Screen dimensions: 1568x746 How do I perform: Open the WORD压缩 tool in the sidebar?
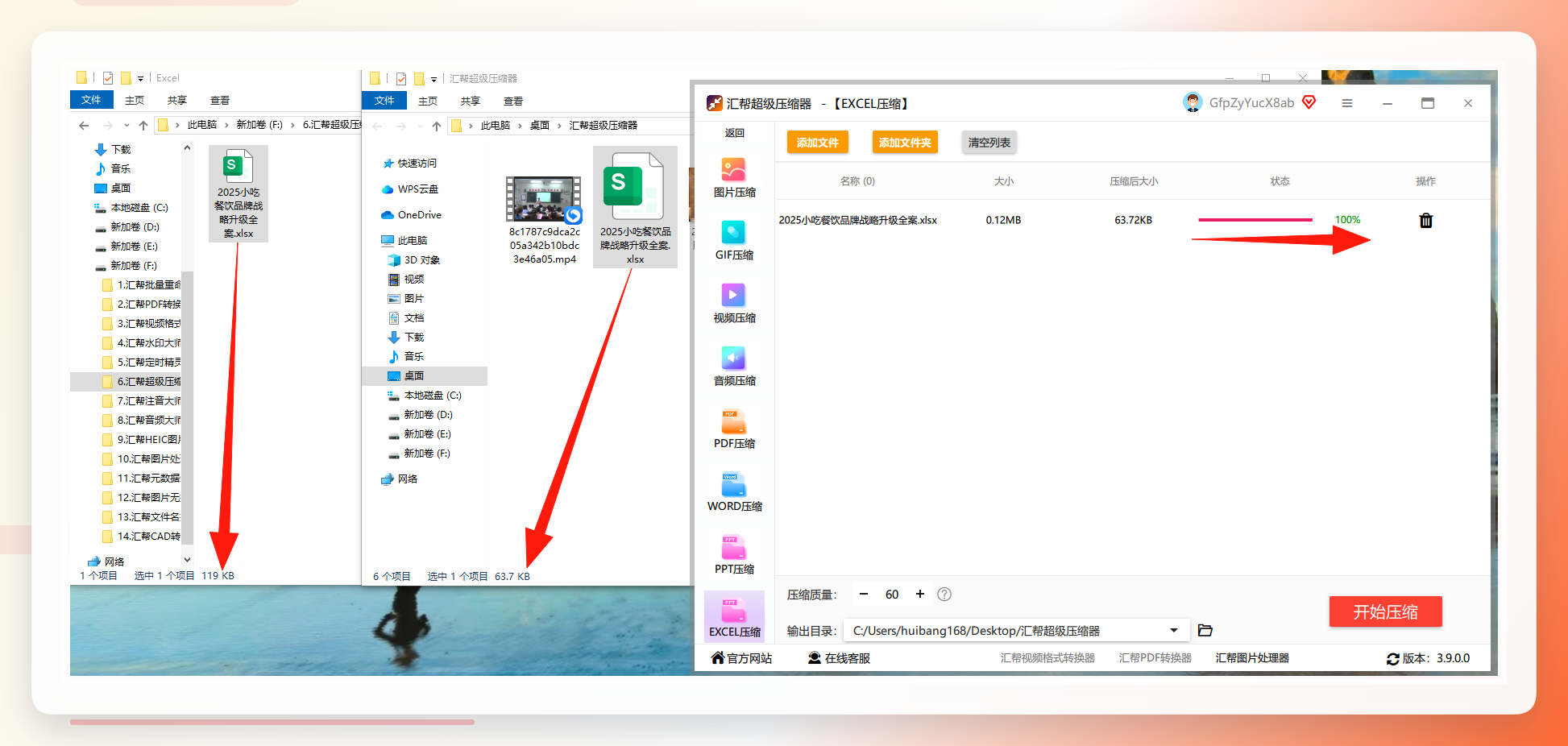tap(734, 492)
